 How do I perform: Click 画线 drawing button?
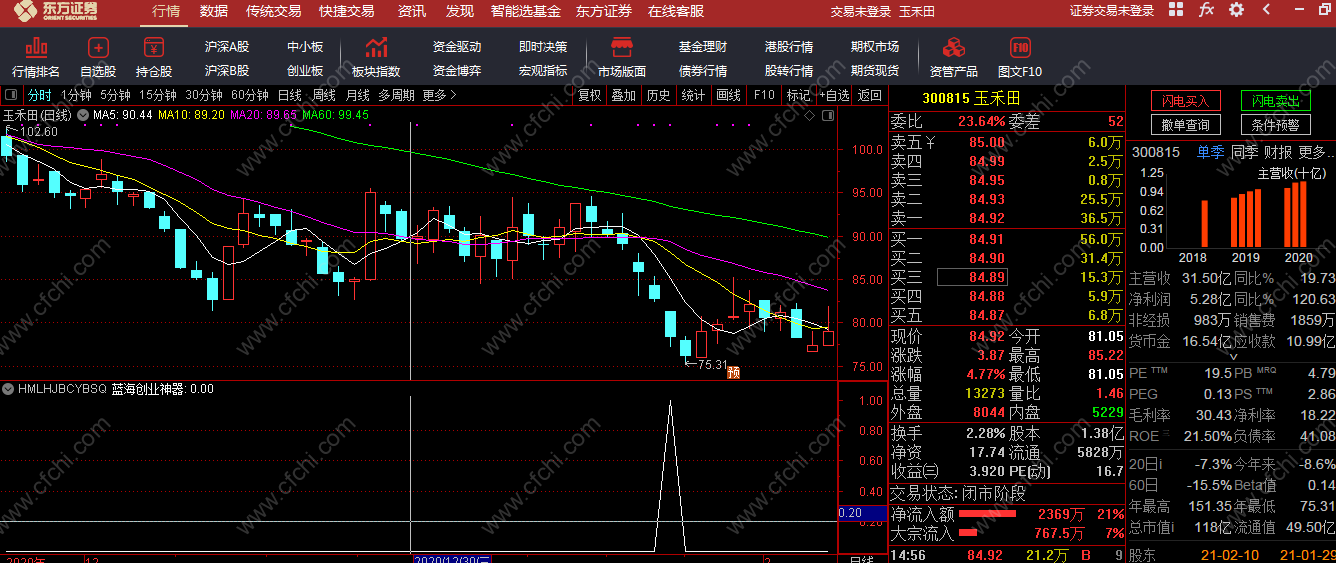pos(729,95)
